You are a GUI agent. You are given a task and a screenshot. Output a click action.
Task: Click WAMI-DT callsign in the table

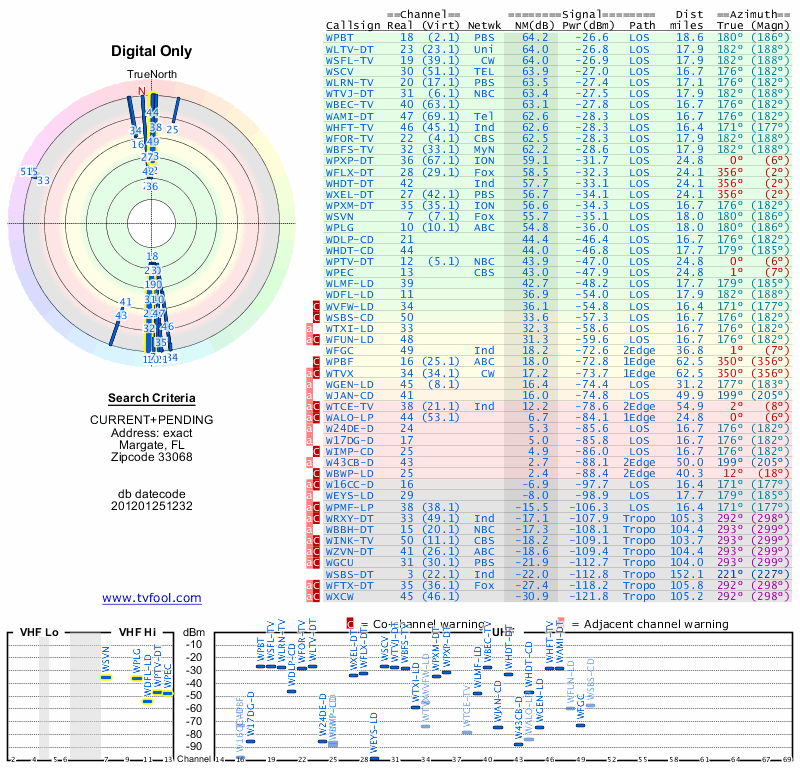coord(349,116)
